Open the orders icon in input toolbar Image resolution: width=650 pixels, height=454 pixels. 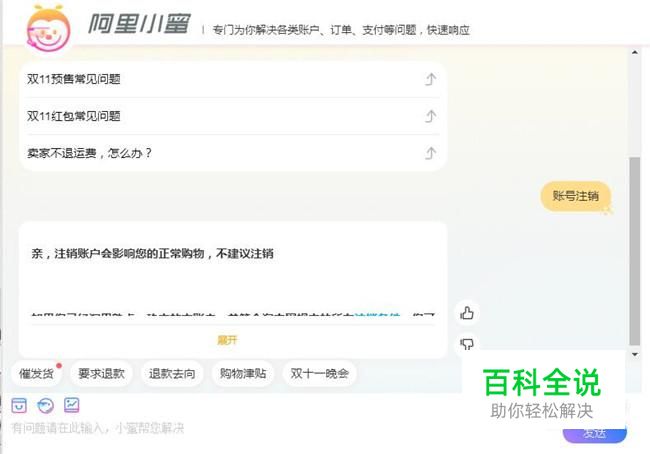coord(19,405)
